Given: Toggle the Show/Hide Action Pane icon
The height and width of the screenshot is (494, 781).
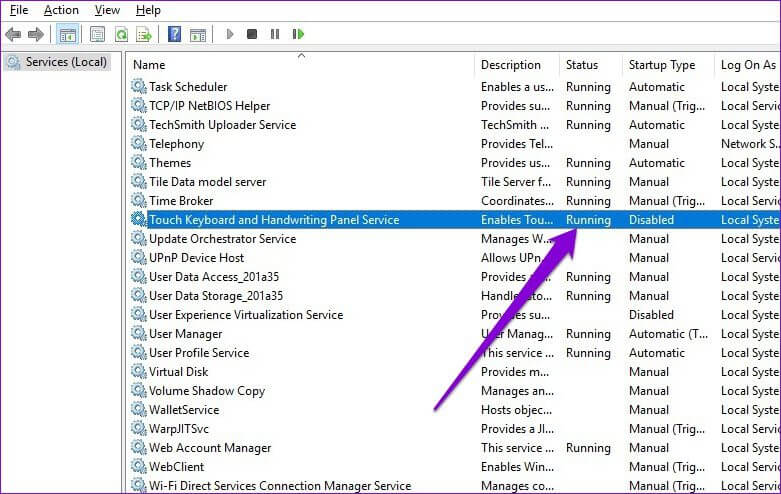Looking at the screenshot, I should click(198, 34).
